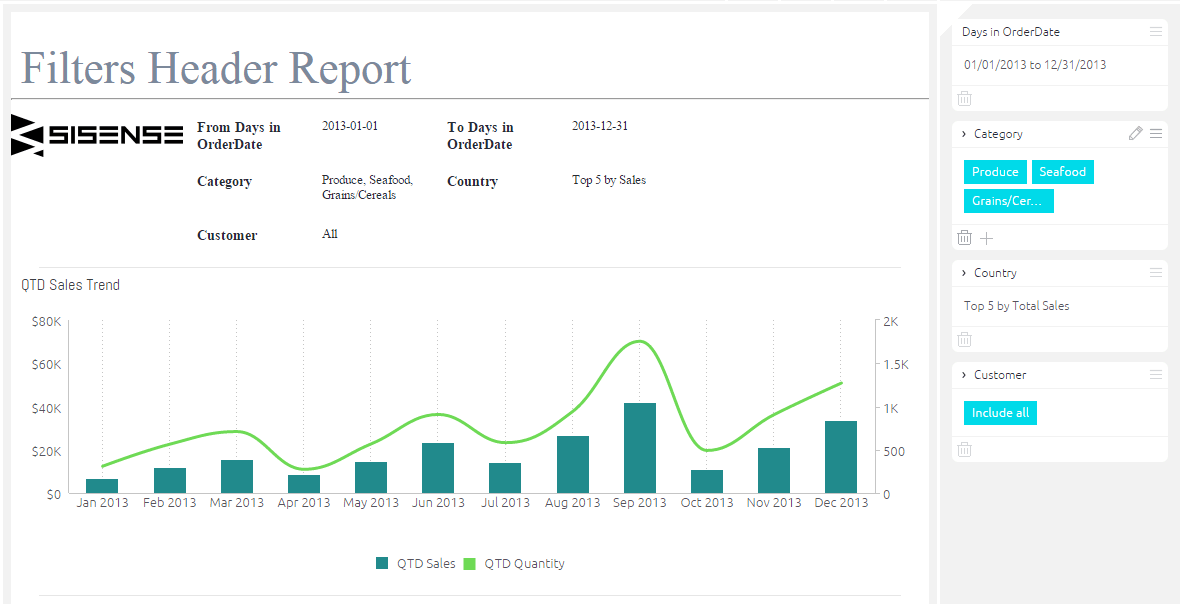The height and width of the screenshot is (604, 1186).
Task: Toggle the Seafood category tag
Action: pyautogui.click(x=1063, y=172)
